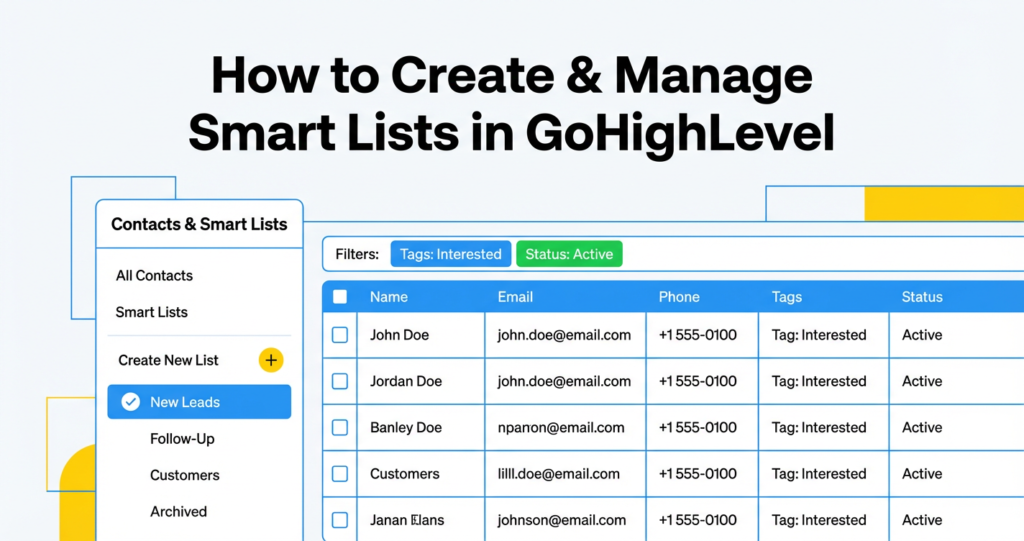Click Create New List label
This screenshot has height=541, width=1024.
pos(168,360)
